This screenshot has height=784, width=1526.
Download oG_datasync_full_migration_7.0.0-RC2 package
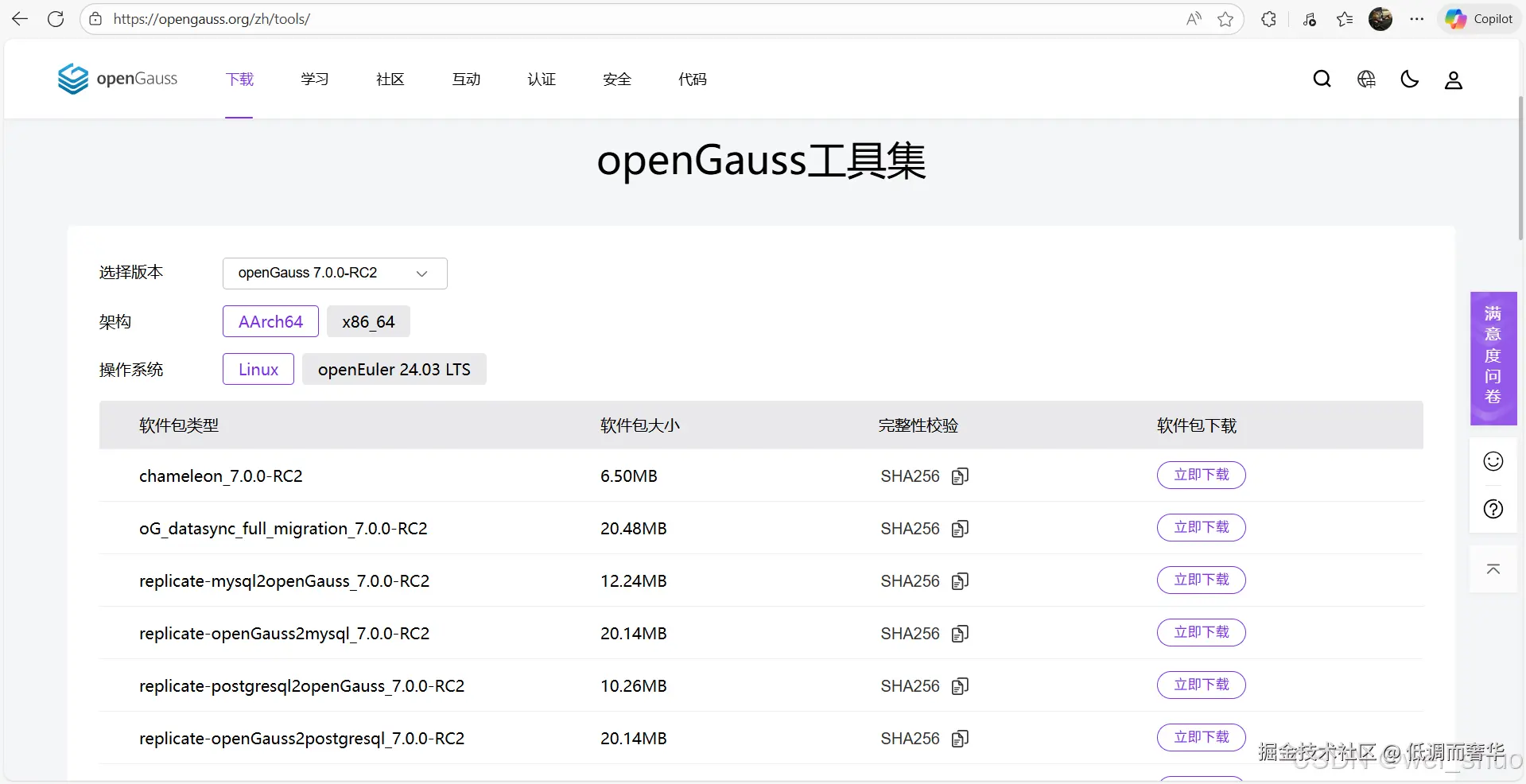tap(1201, 527)
